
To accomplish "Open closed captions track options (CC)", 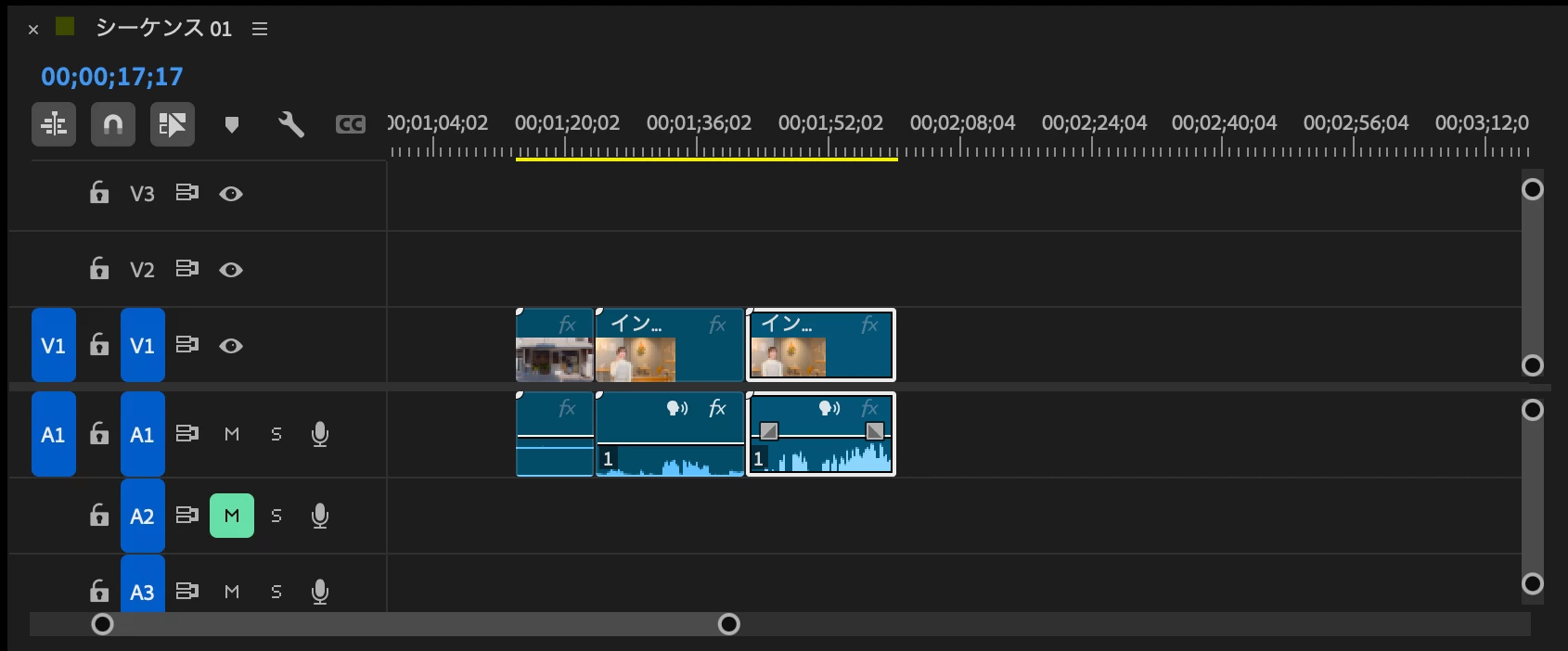I will 351,124.
